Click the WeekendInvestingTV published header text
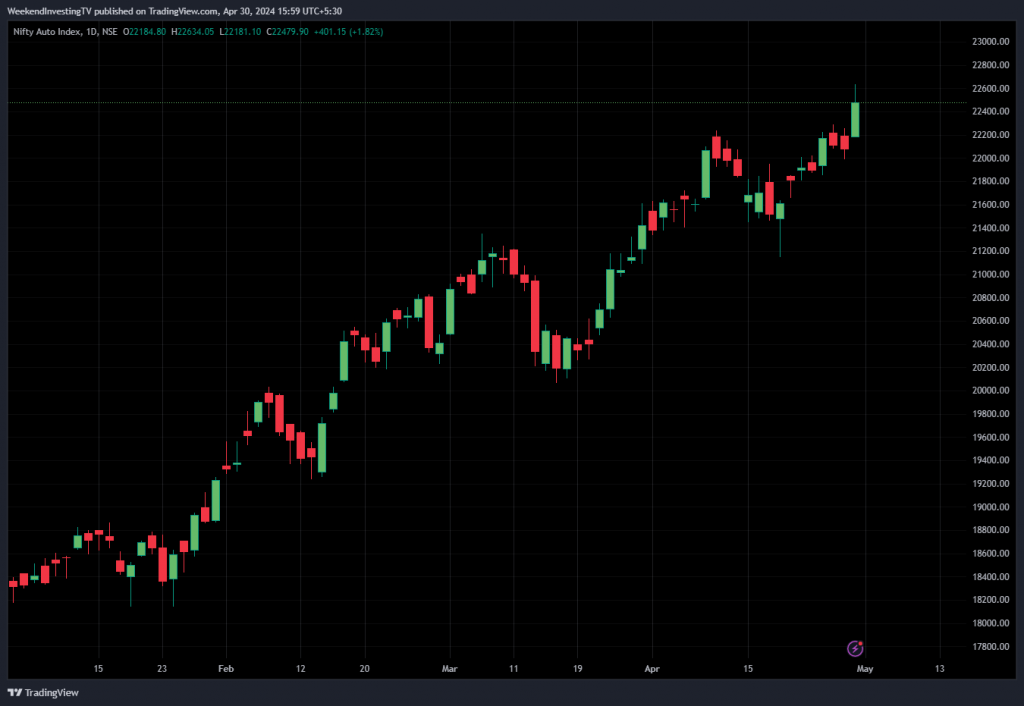This screenshot has width=1024, height=706. [x=174, y=11]
